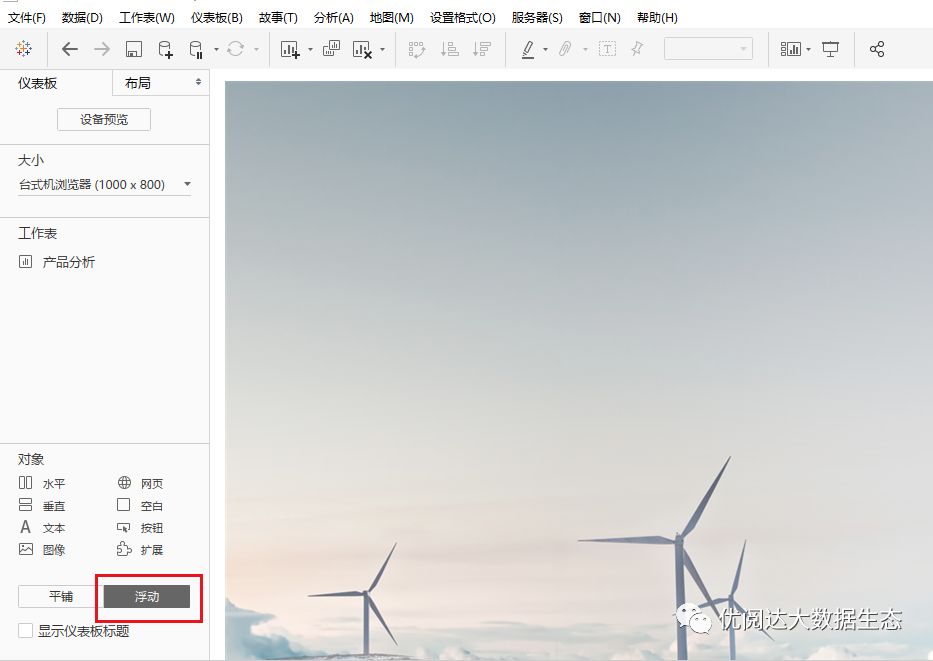Select the 扩展 extension object

(140, 549)
